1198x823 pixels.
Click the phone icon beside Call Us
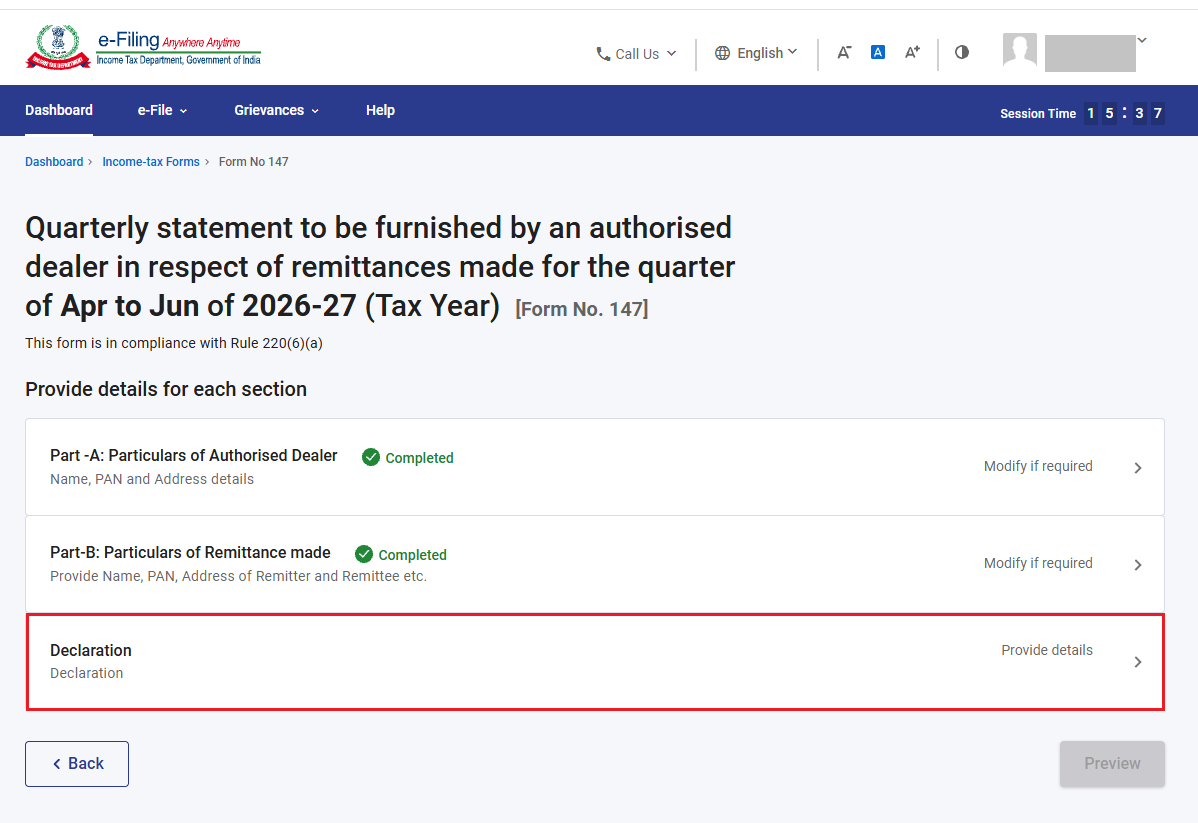(603, 53)
